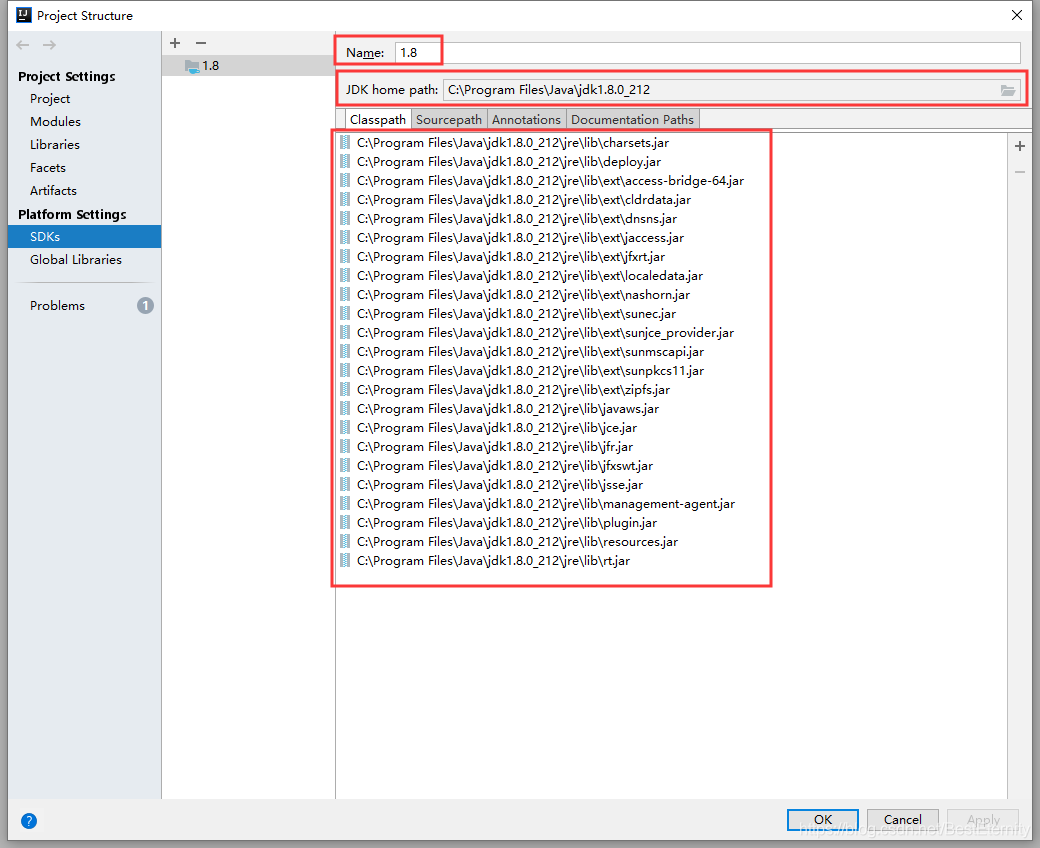Viewport: 1040px width, 848px height.
Task: Click the forward navigation arrow
Action: (x=49, y=45)
